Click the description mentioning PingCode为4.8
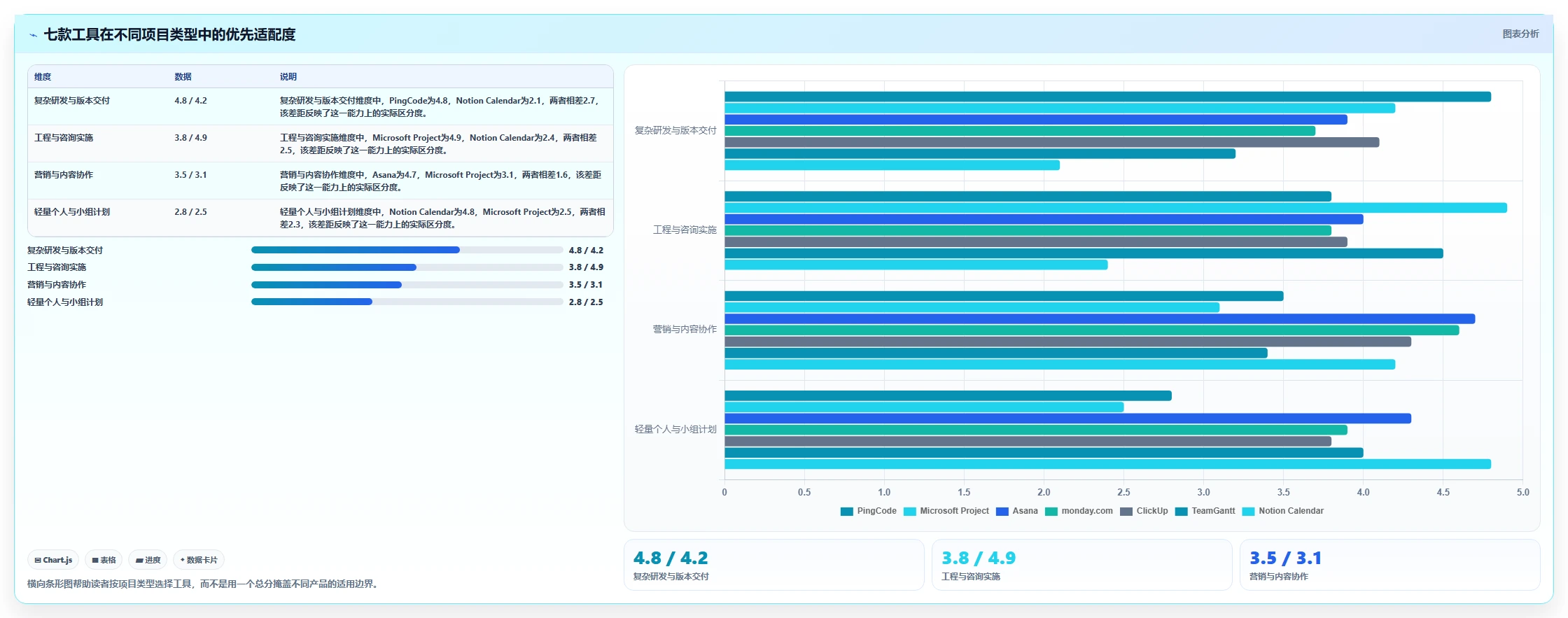Viewport: 1568px width, 618px height. pos(441,107)
